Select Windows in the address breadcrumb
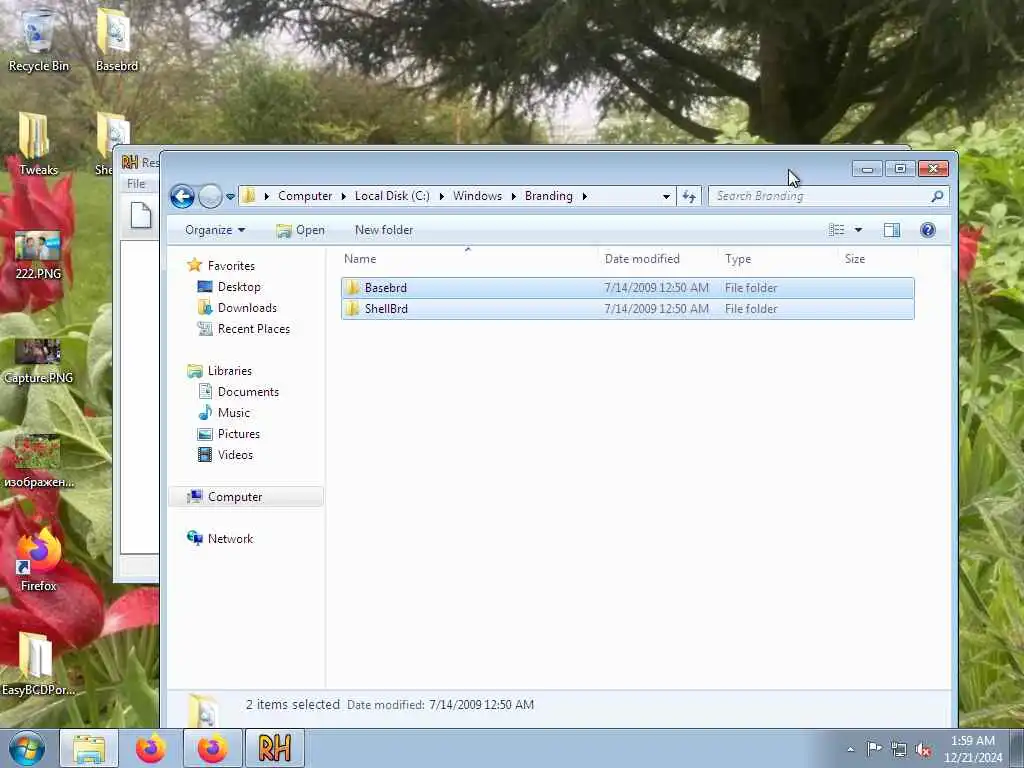The image size is (1024, 768). point(477,196)
